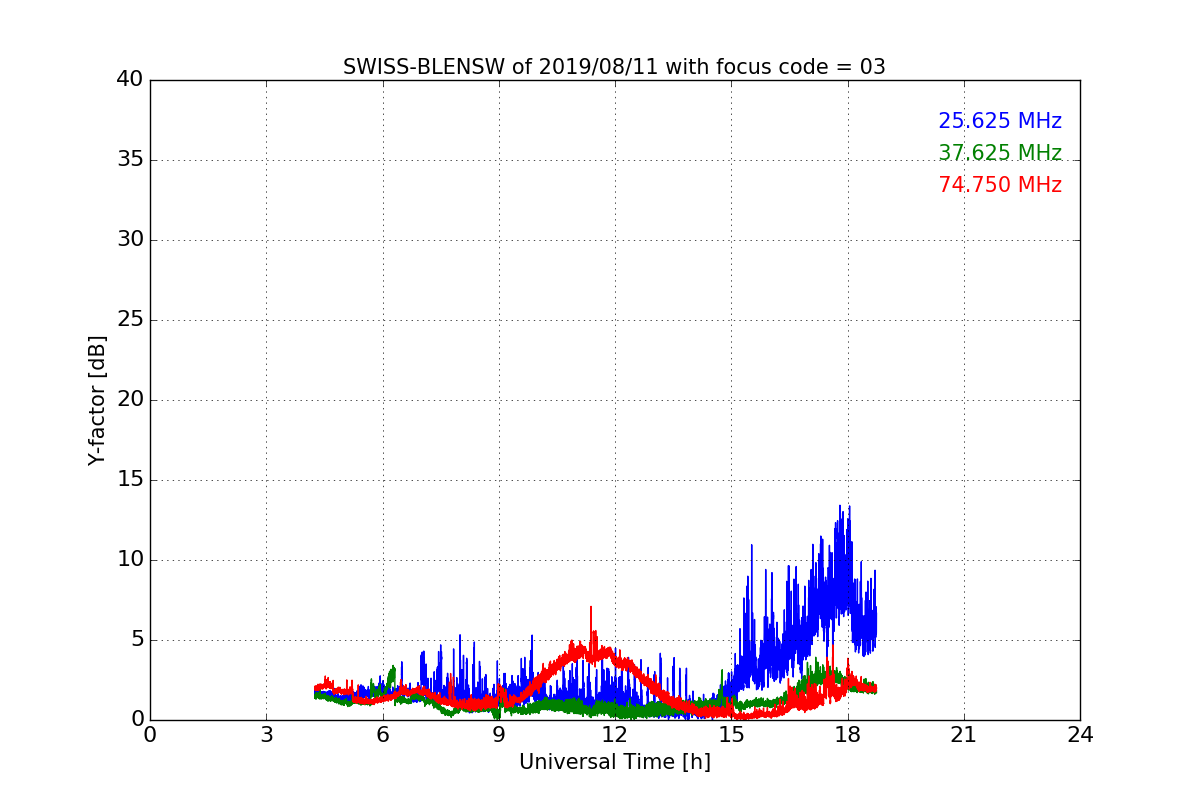Click the y-axis tick label 10
The width and height of the screenshot is (1200, 800).
point(129,559)
